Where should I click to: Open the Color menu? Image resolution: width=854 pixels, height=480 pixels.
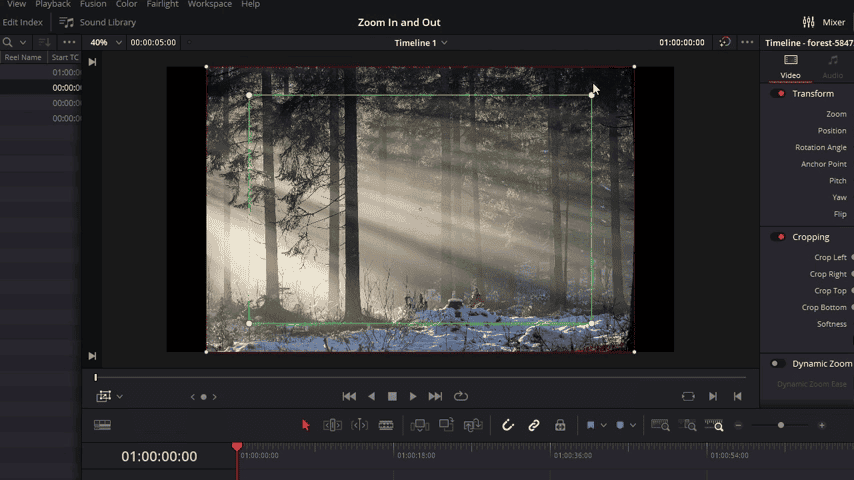pos(126,4)
